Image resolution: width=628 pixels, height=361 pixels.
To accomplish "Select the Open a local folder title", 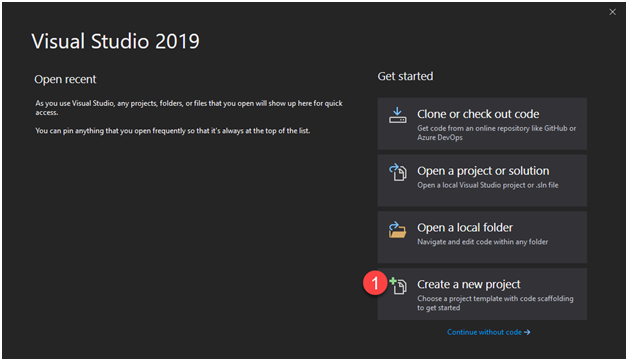I will coord(465,228).
